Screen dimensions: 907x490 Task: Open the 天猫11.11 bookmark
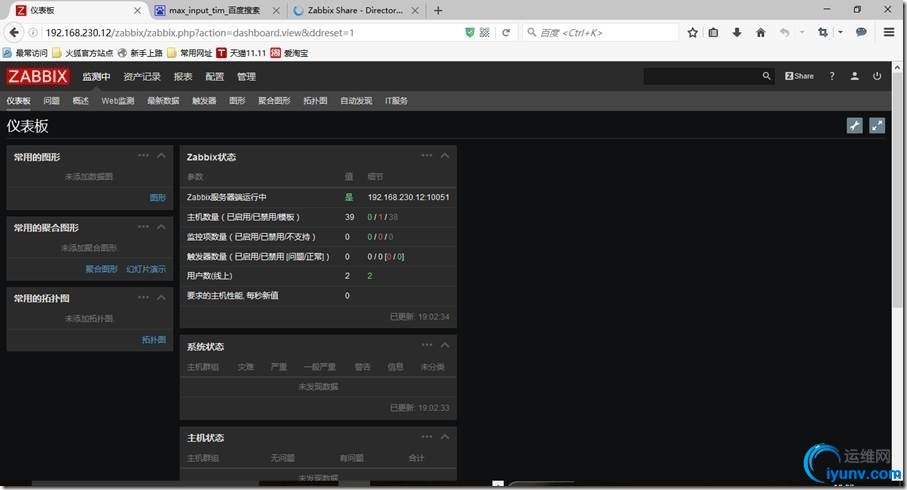(241, 53)
